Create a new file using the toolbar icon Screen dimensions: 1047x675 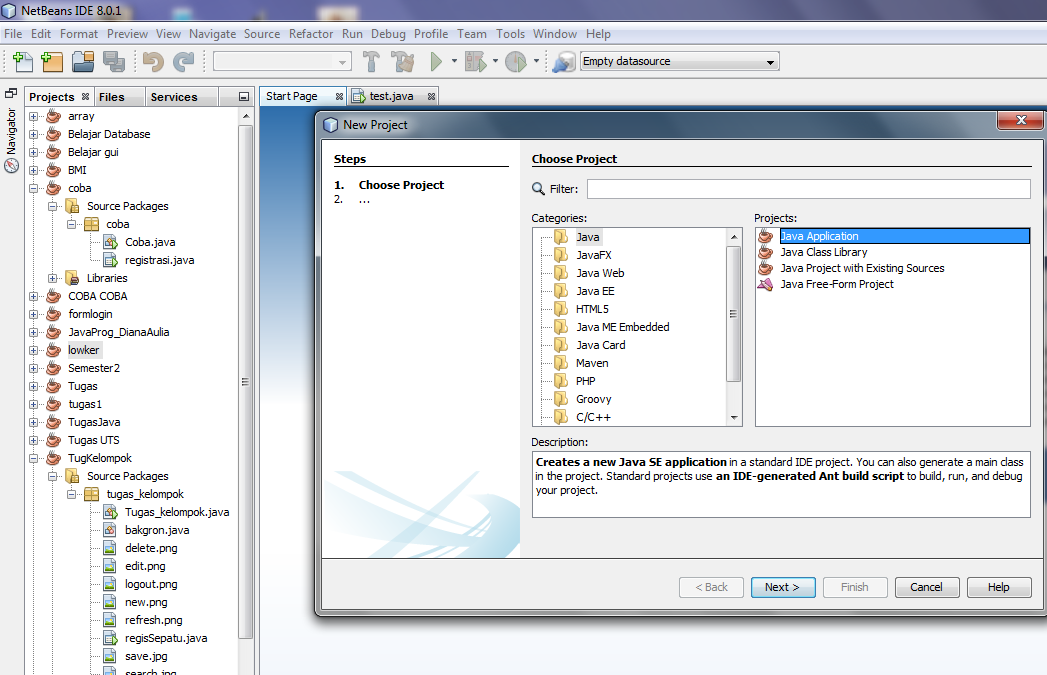pos(22,61)
